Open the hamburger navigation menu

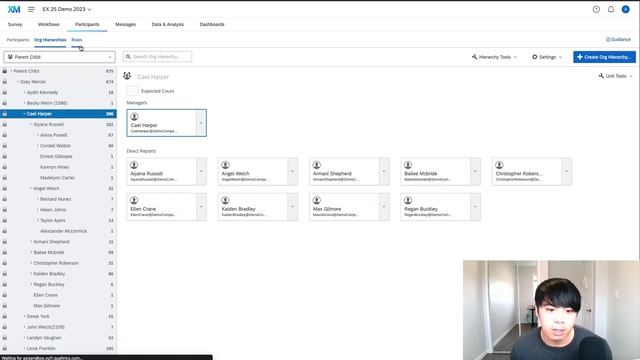31,9
